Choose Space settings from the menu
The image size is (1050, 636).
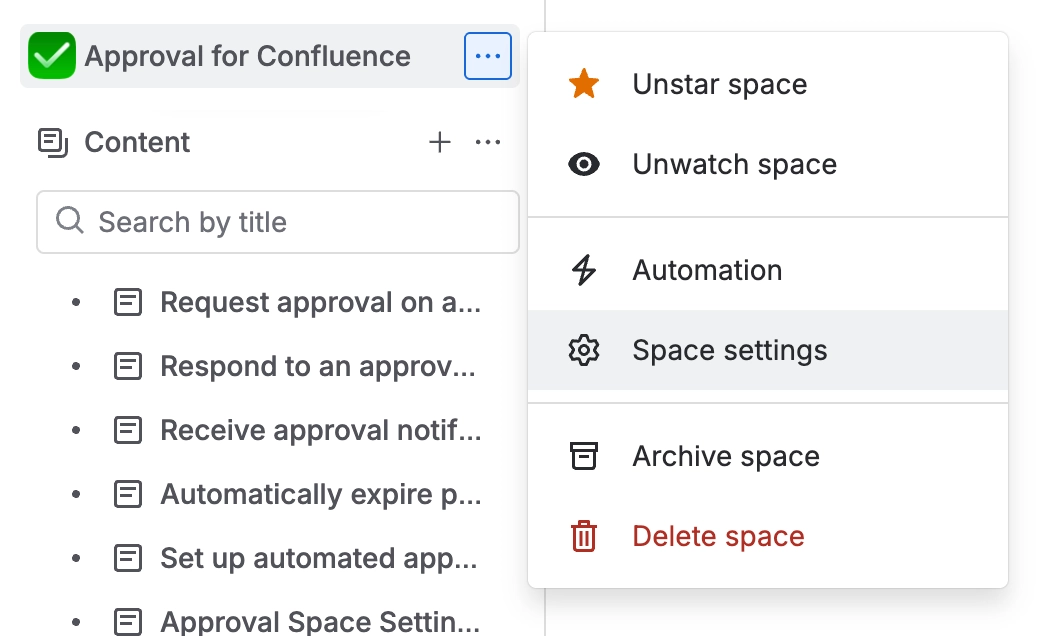(x=729, y=350)
